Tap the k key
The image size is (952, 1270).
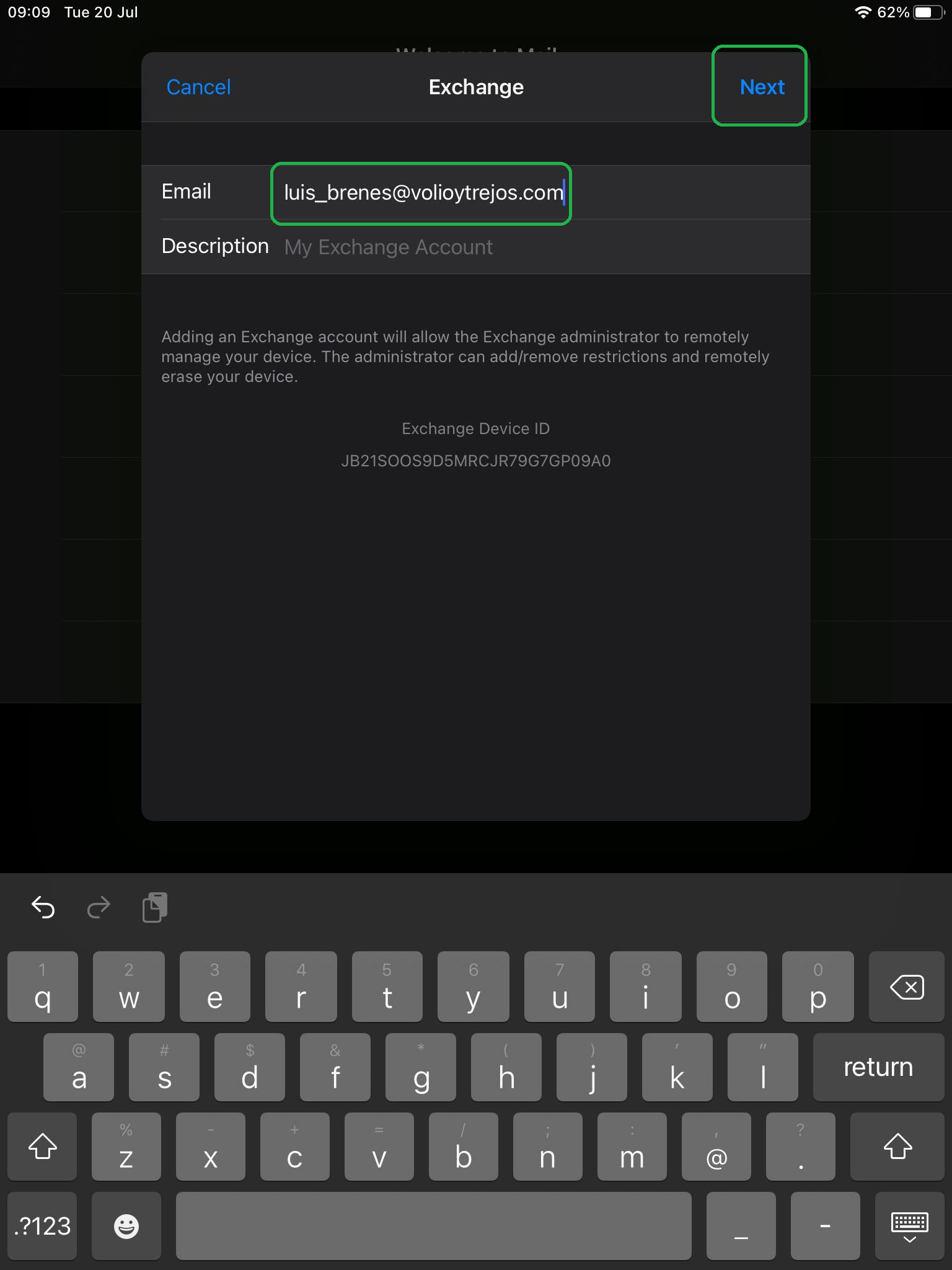coord(677,1067)
